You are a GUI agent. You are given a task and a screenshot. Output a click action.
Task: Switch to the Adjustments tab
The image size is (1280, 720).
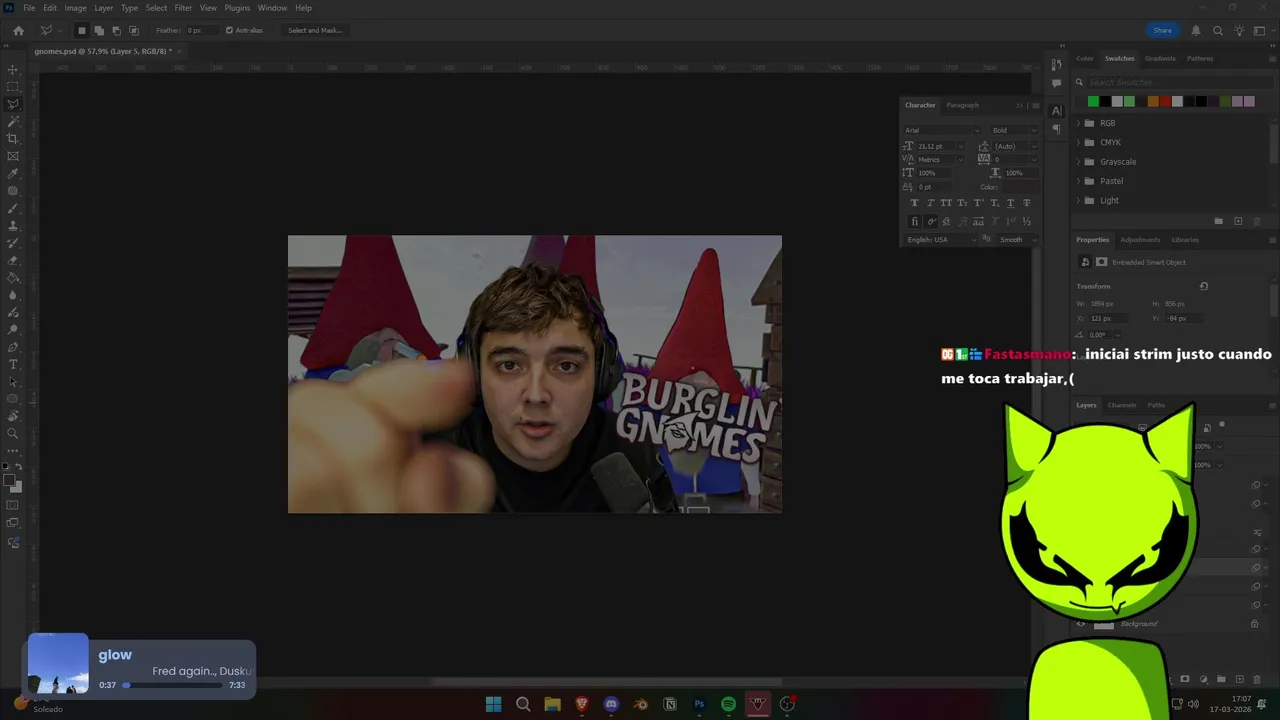(1140, 240)
